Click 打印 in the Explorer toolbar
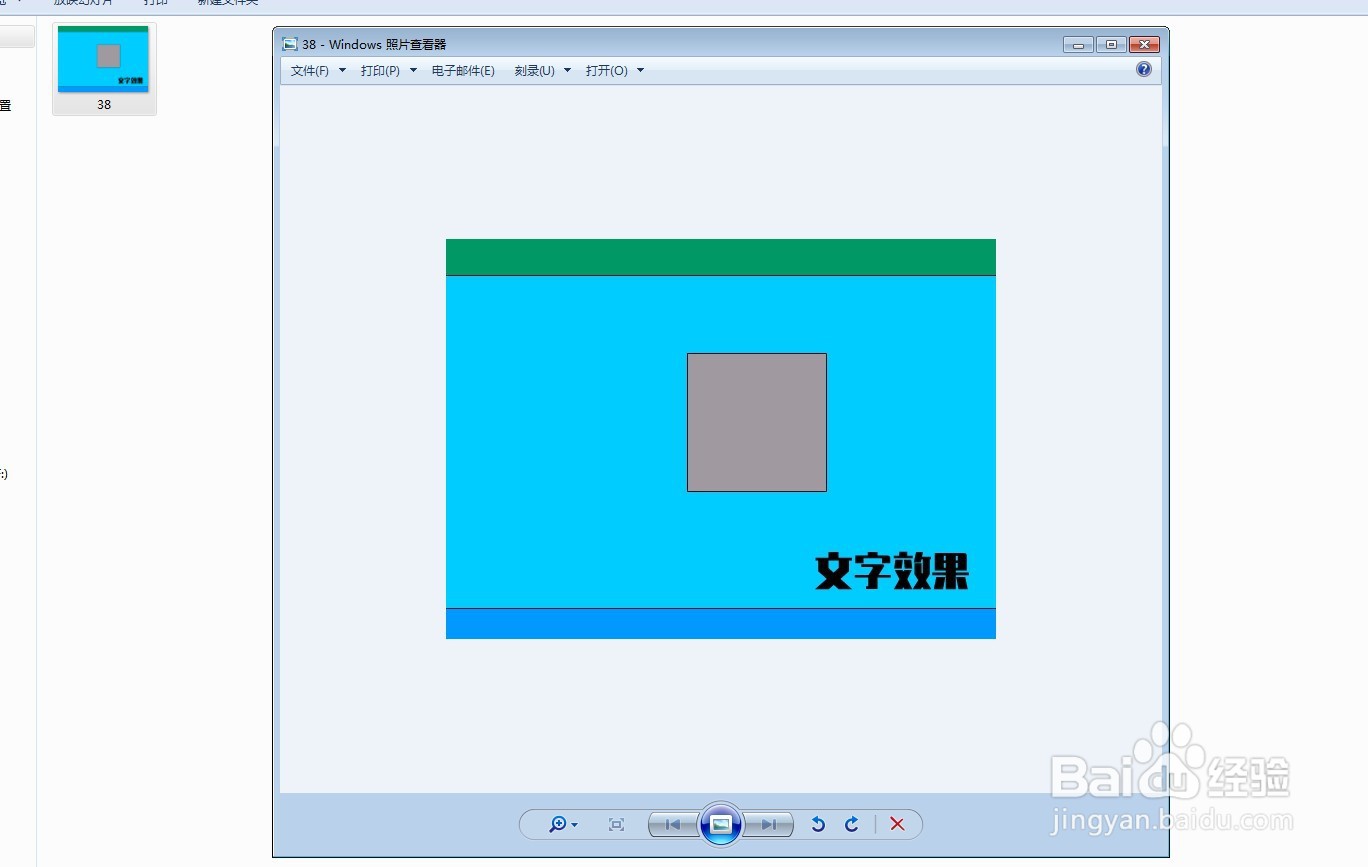The height and width of the screenshot is (867, 1368). [155, 3]
